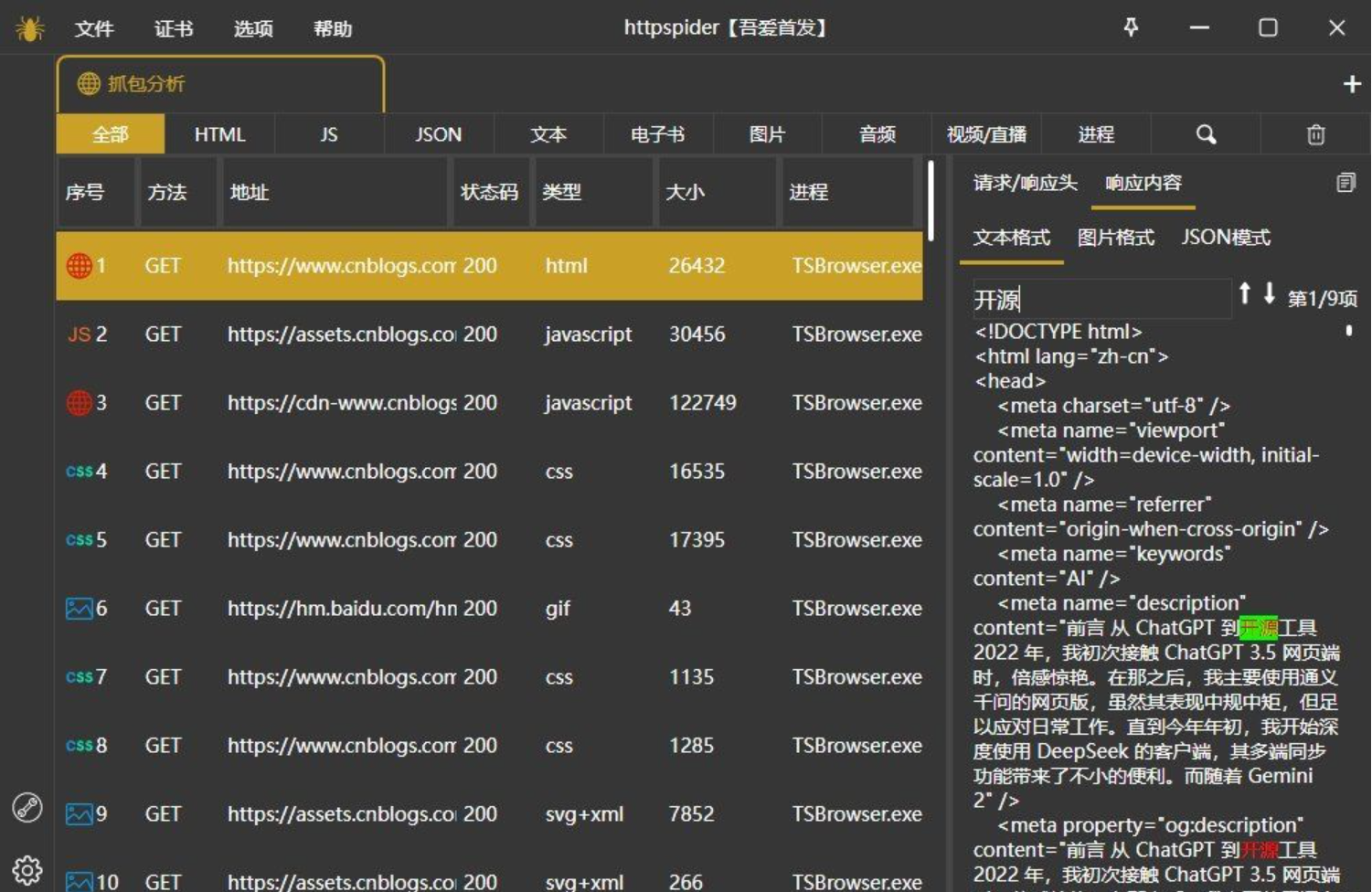
Task: Click image icon of request row 9
Action: point(80,814)
